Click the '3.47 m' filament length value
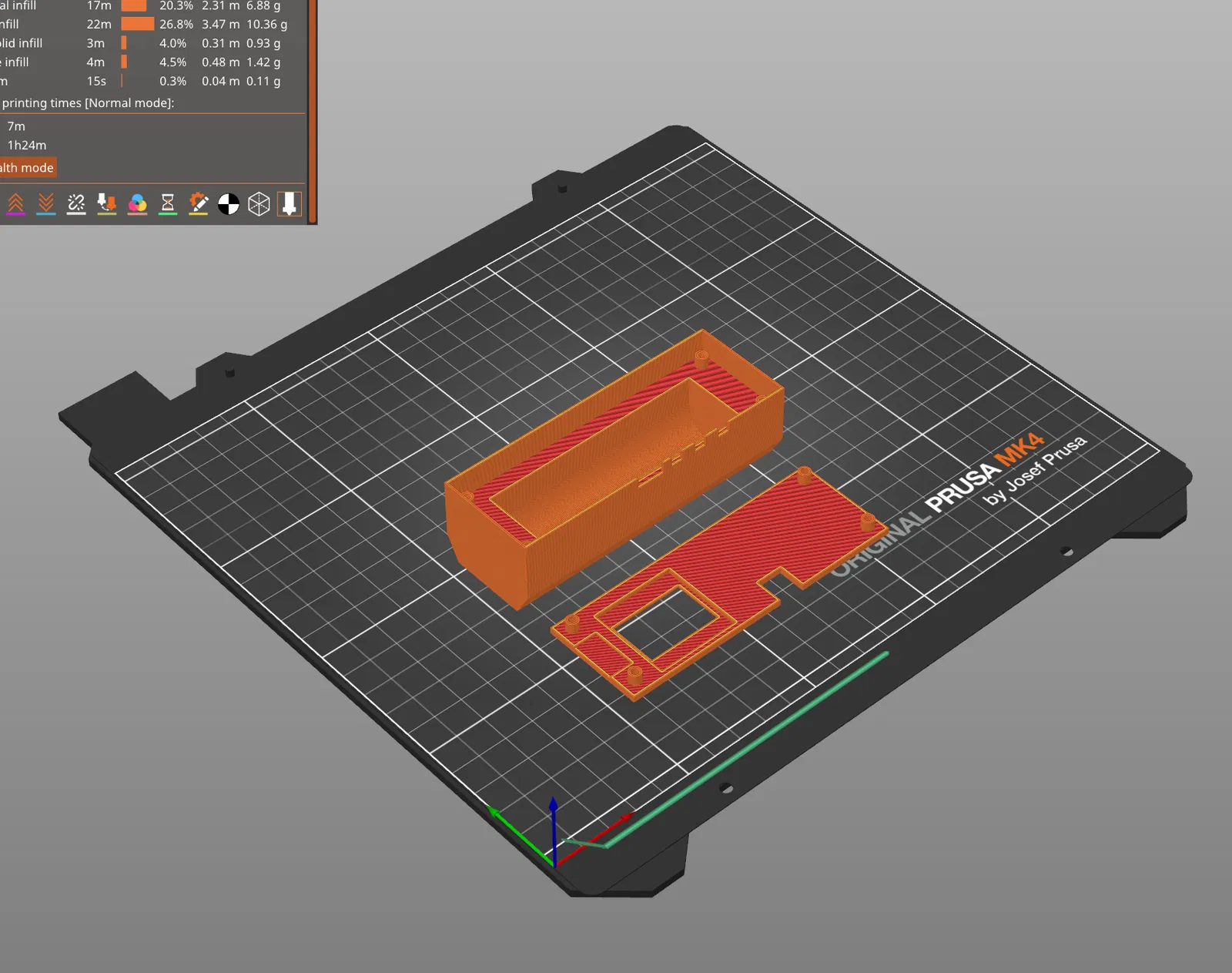This screenshot has width=1232, height=973. (x=221, y=25)
